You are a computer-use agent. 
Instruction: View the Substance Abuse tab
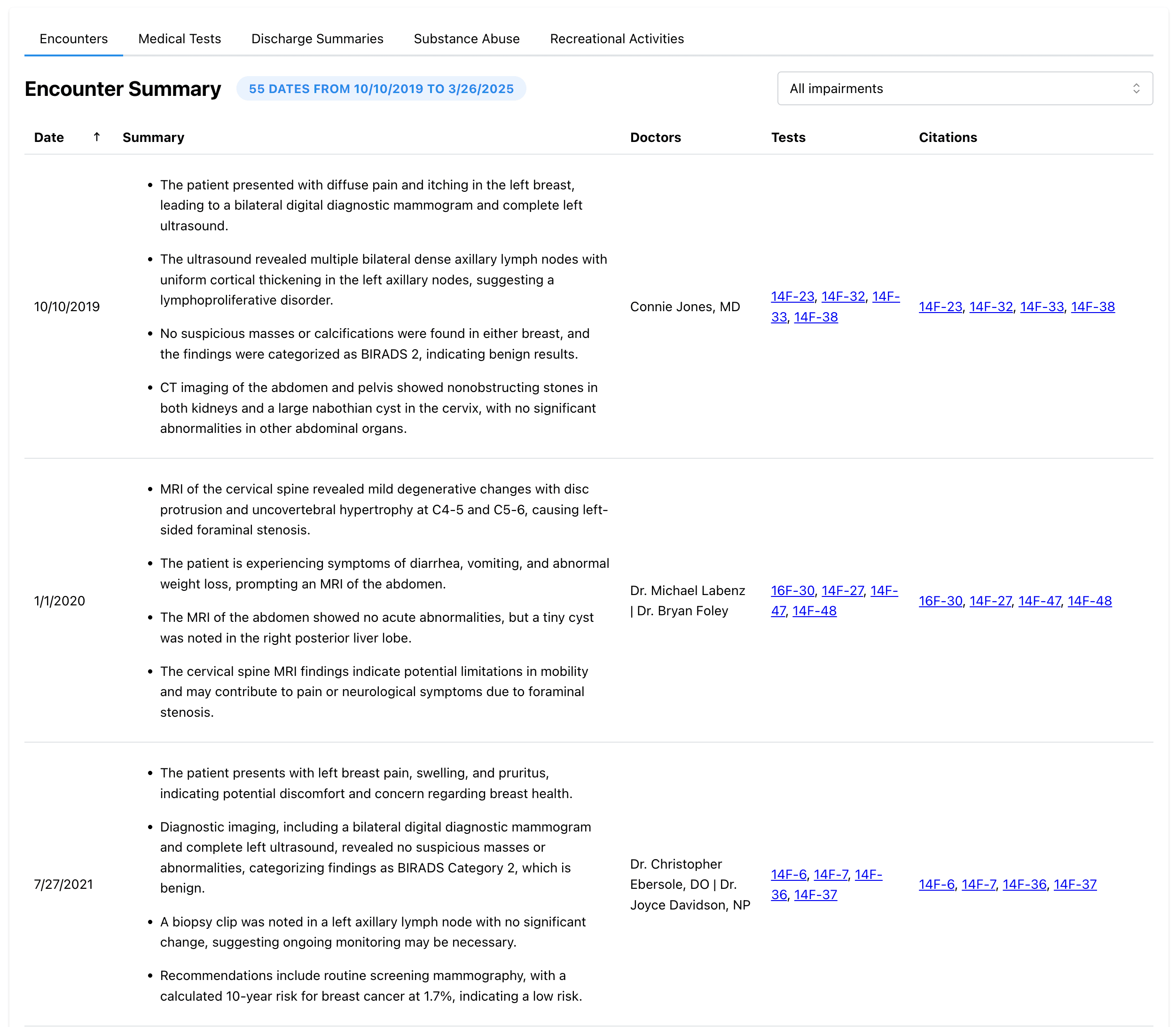coord(466,39)
